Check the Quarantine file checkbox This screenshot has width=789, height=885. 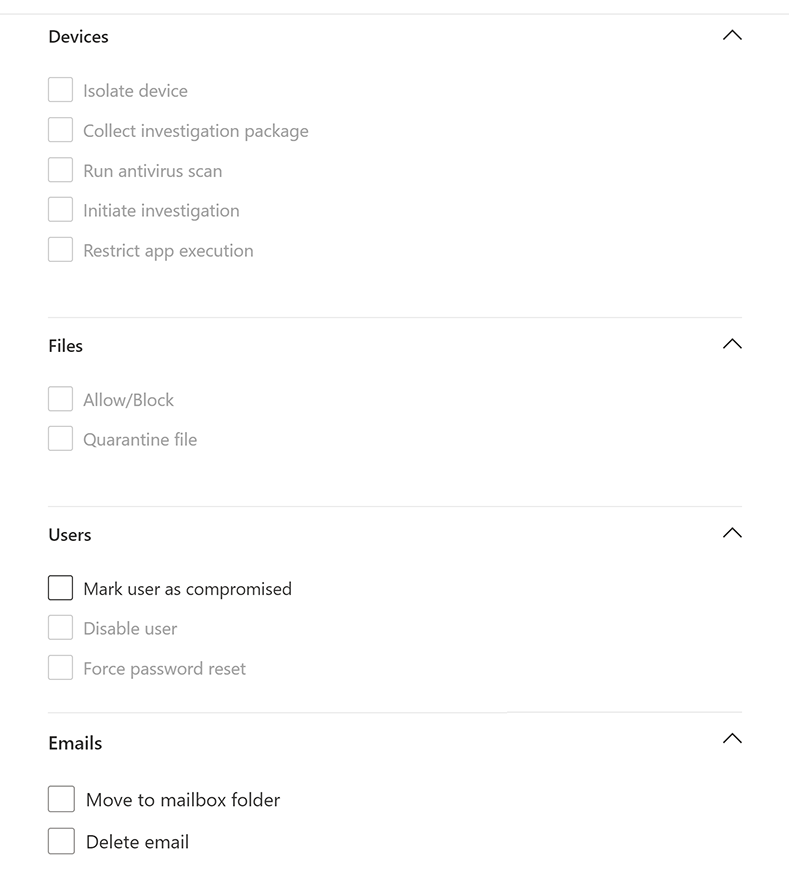[61, 439]
